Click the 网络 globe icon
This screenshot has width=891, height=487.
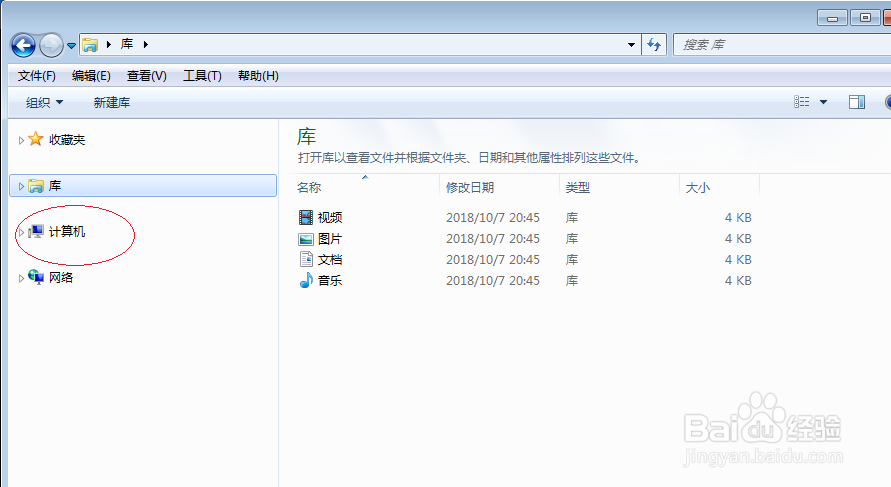coord(36,277)
